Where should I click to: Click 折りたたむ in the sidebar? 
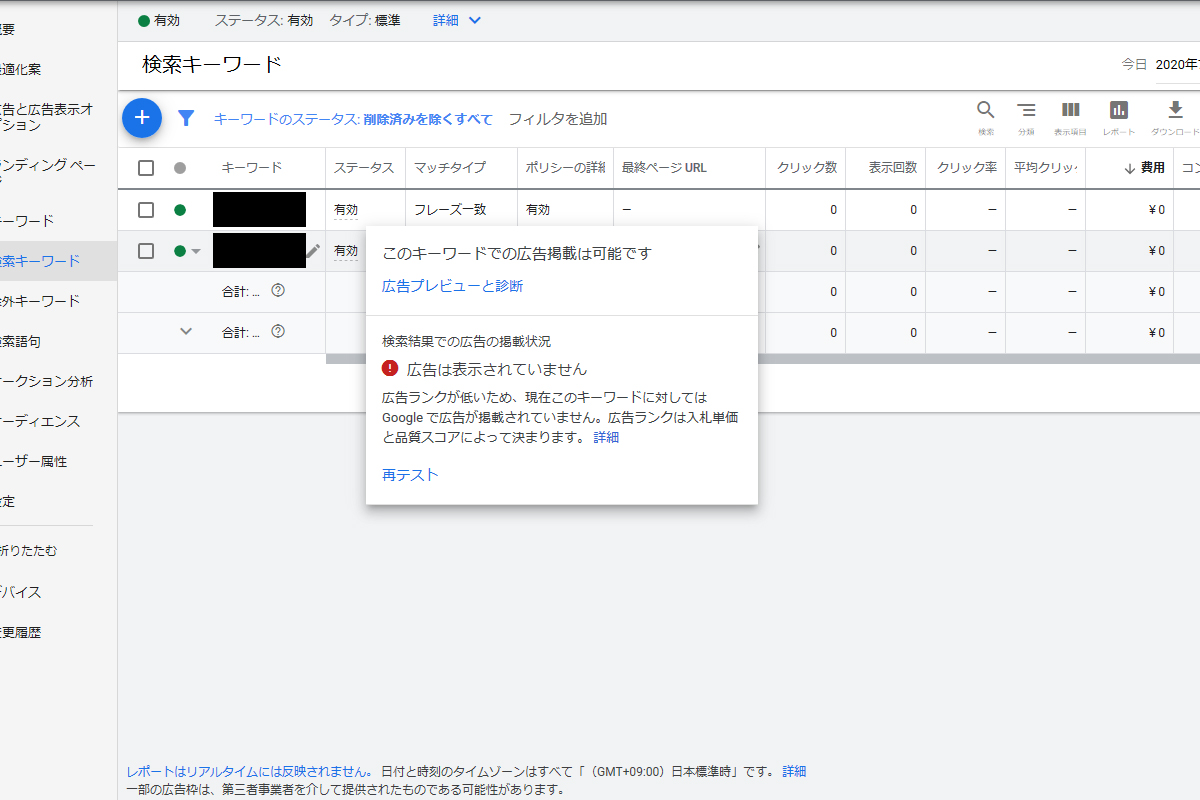pos(29,550)
